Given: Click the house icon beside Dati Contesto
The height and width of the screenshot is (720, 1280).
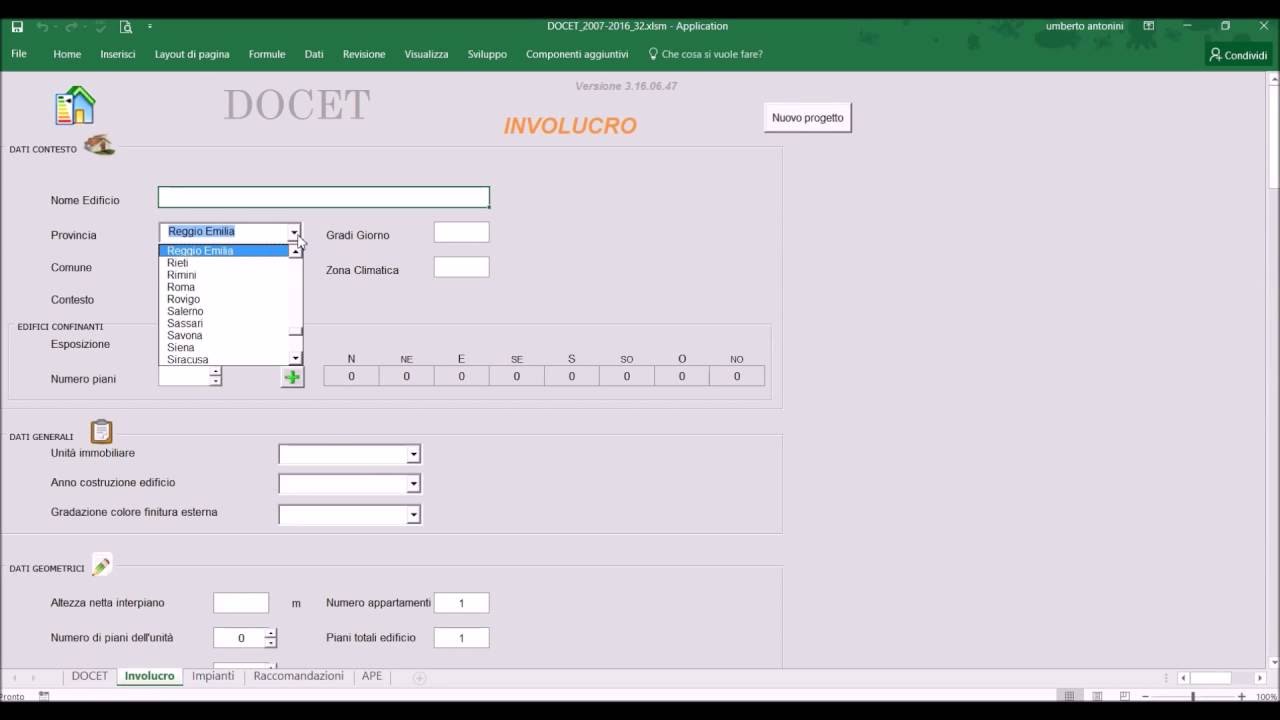Looking at the screenshot, I should point(99,146).
